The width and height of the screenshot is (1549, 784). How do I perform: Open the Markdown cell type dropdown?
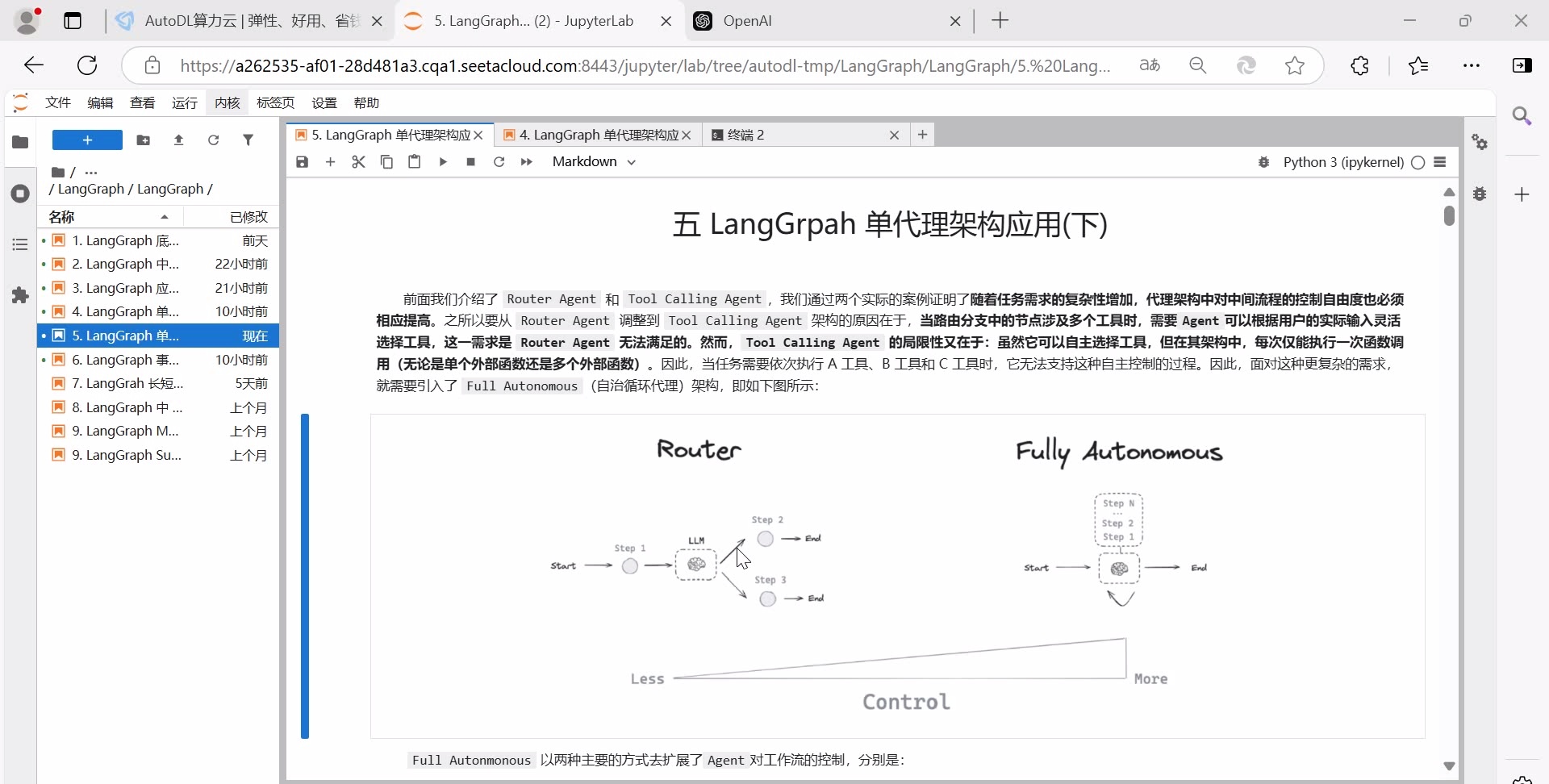[594, 161]
